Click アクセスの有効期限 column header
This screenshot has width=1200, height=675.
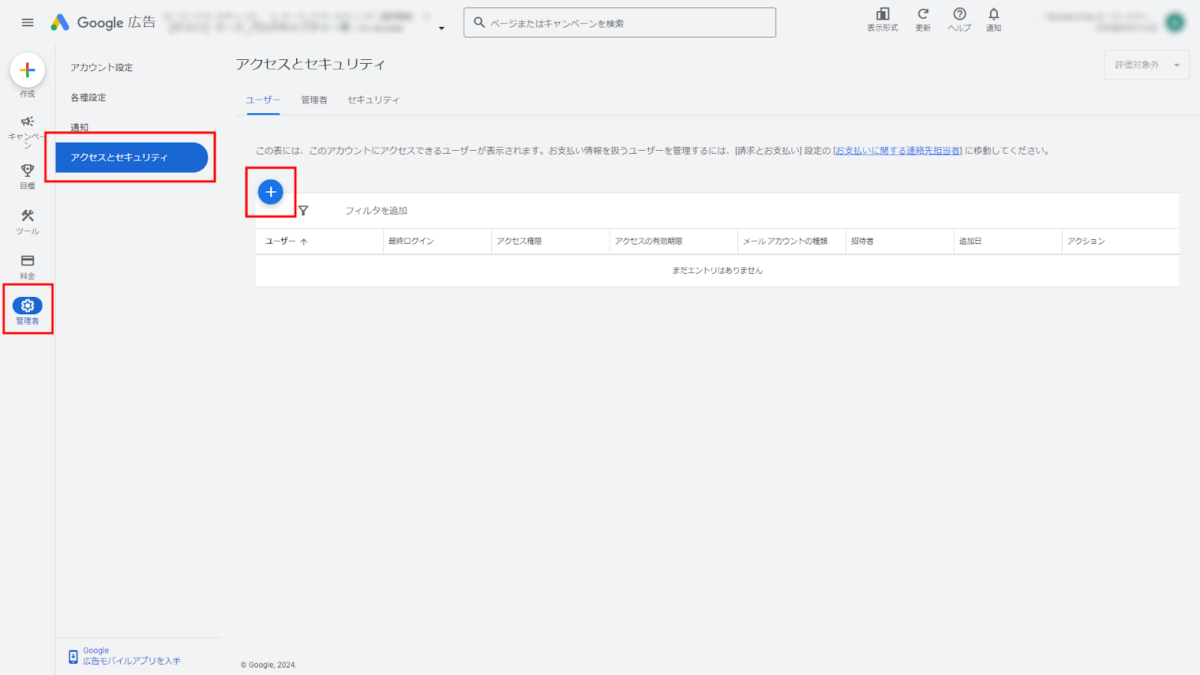click(648, 241)
